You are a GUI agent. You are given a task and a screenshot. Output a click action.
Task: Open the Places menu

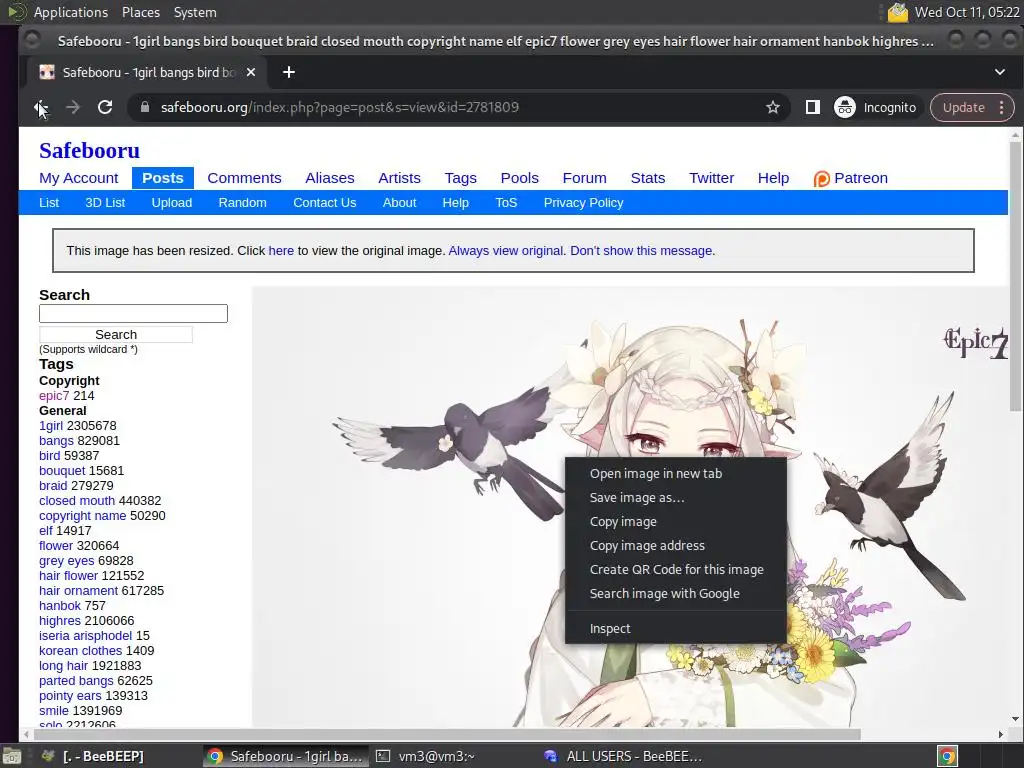click(140, 12)
